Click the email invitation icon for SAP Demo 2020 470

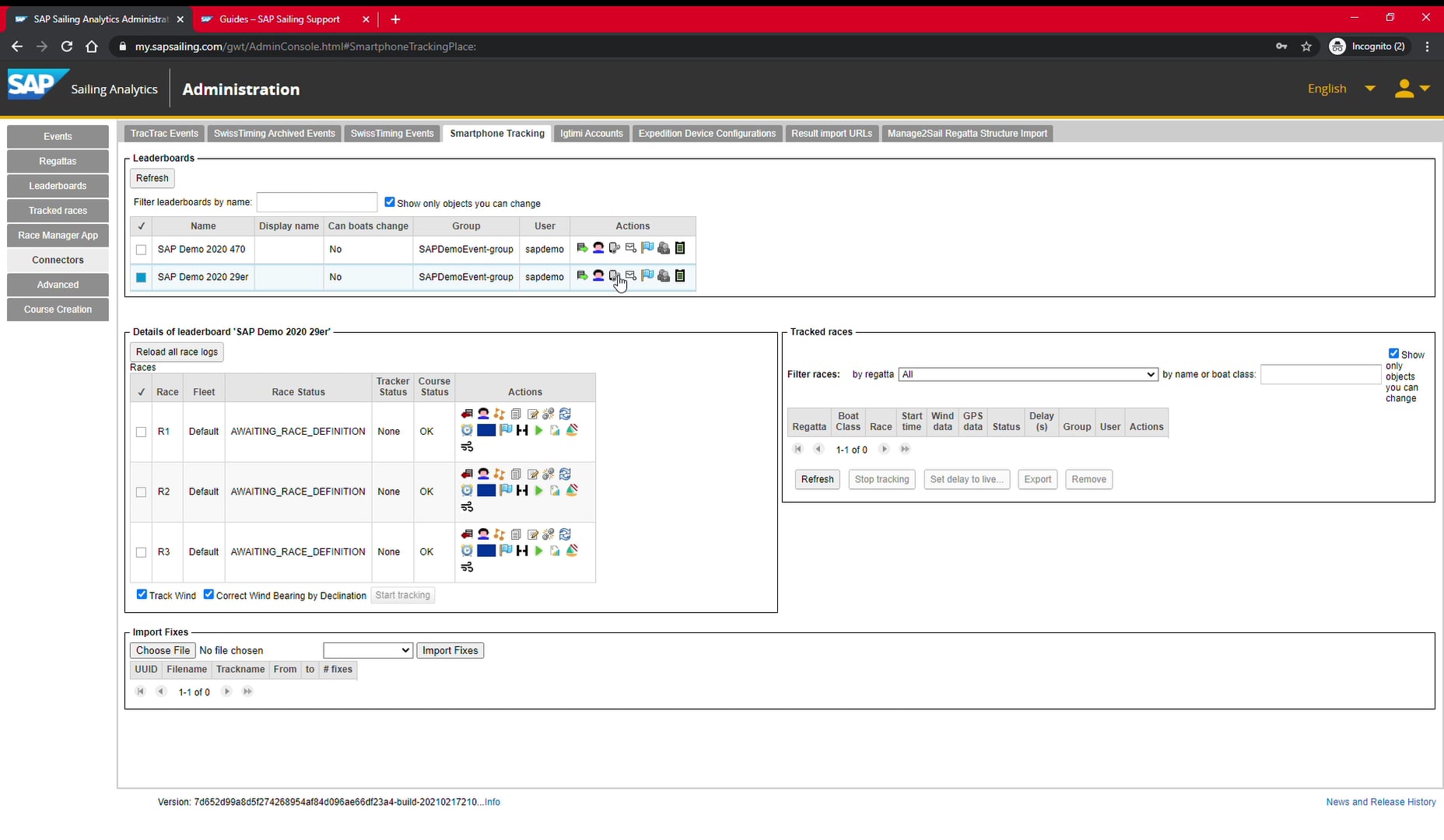click(x=631, y=248)
